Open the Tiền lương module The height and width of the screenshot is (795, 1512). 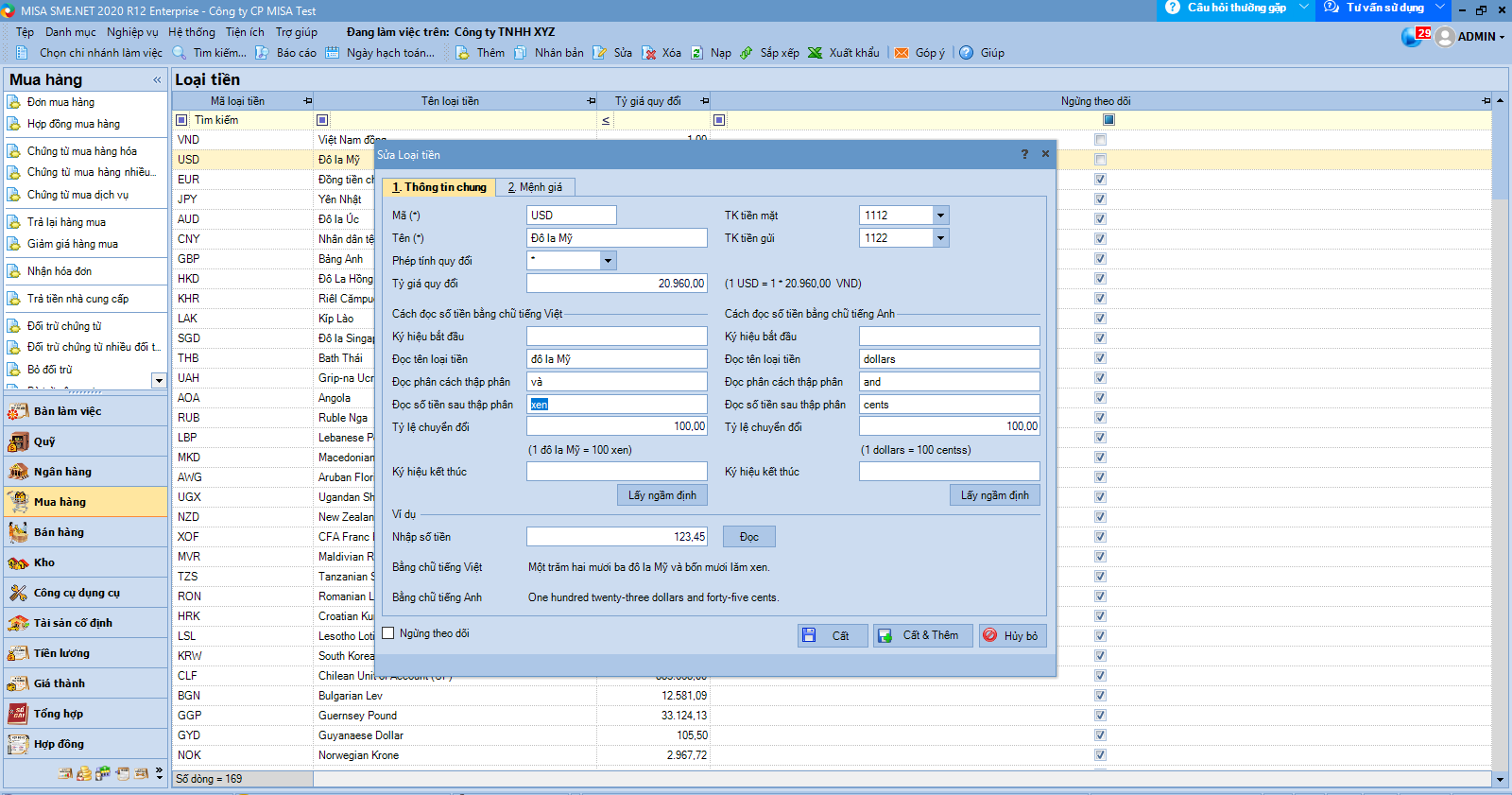coord(86,653)
